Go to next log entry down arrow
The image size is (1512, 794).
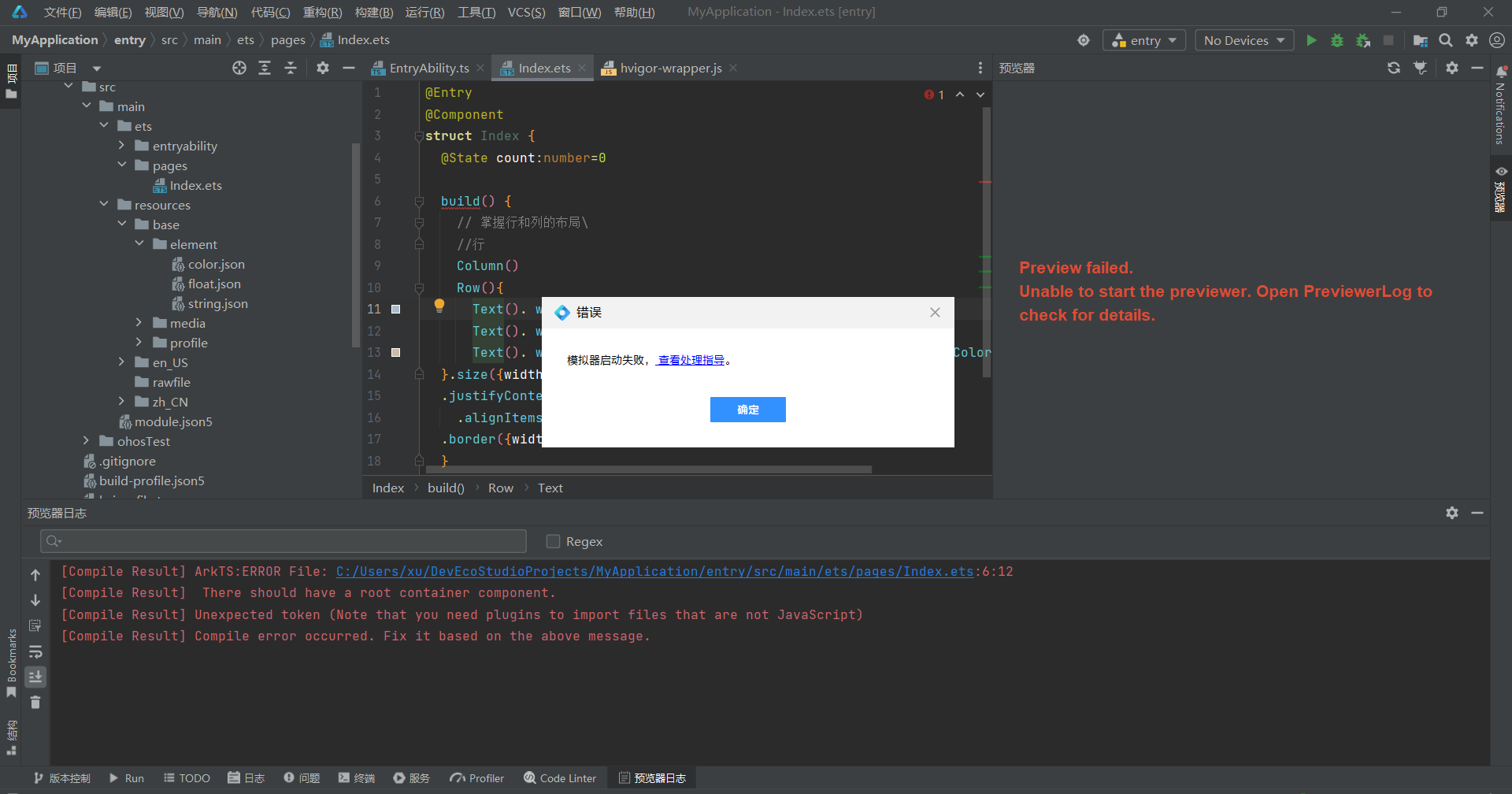click(35, 600)
